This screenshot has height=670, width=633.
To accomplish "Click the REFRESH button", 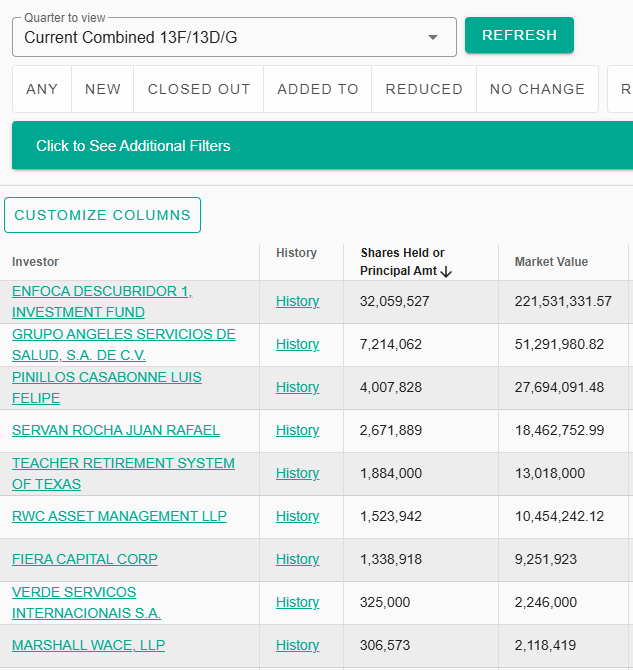I will 519,35.
